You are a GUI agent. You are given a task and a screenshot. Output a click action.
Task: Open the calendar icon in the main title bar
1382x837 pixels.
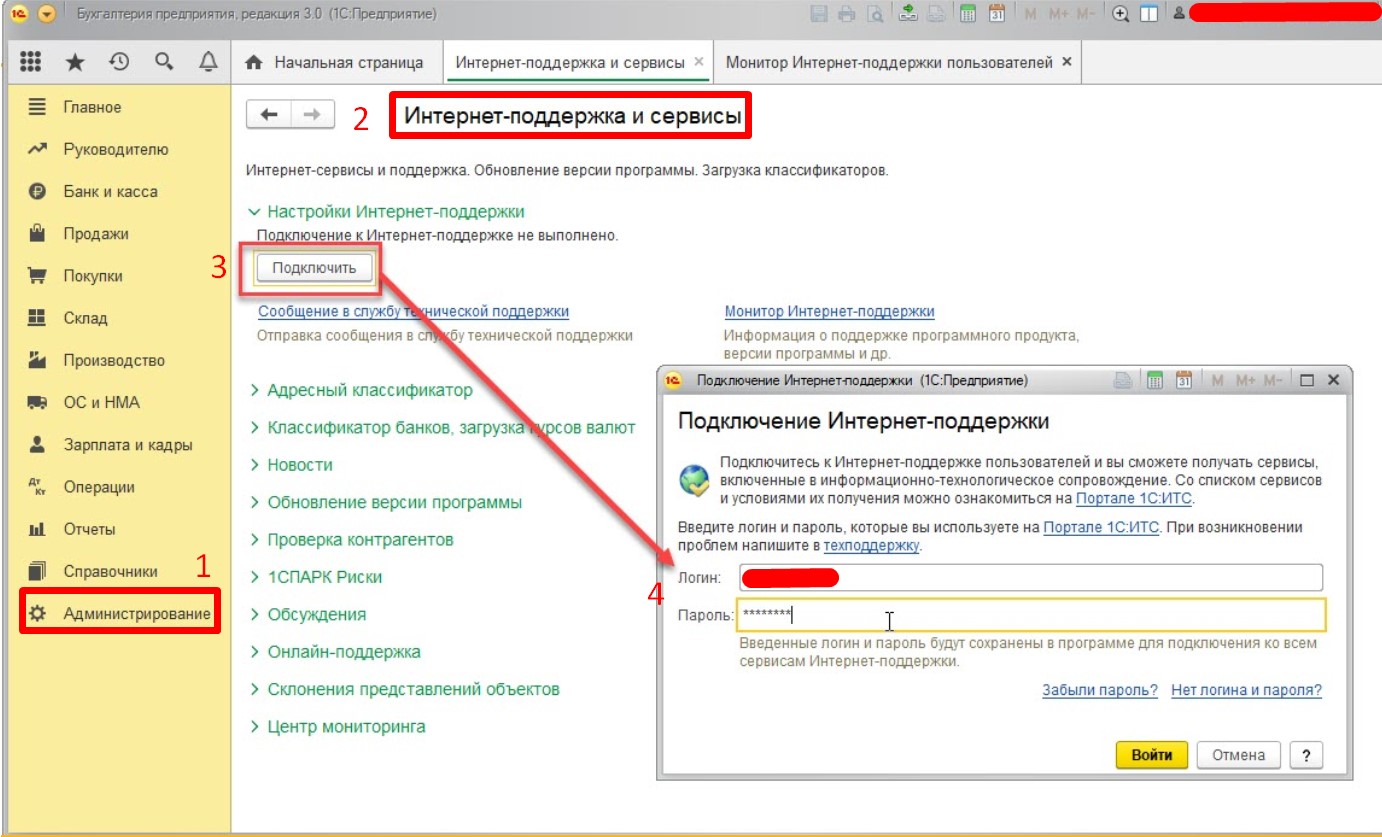coord(996,14)
